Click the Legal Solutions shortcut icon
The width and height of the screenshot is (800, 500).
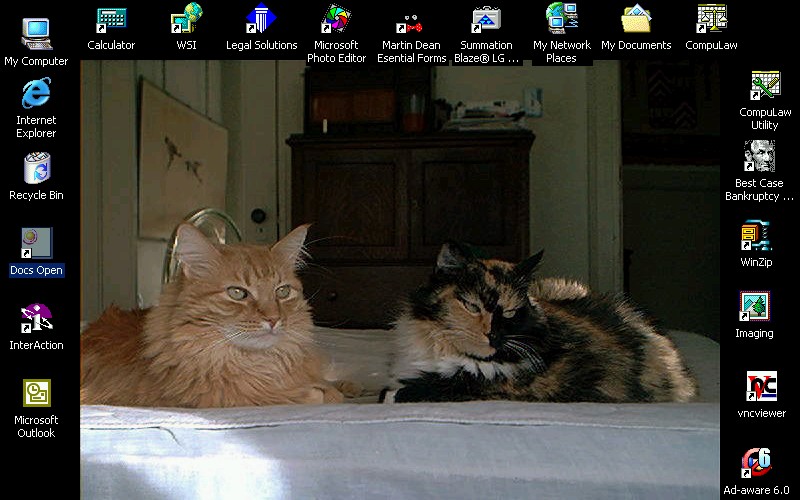click(261, 18)
